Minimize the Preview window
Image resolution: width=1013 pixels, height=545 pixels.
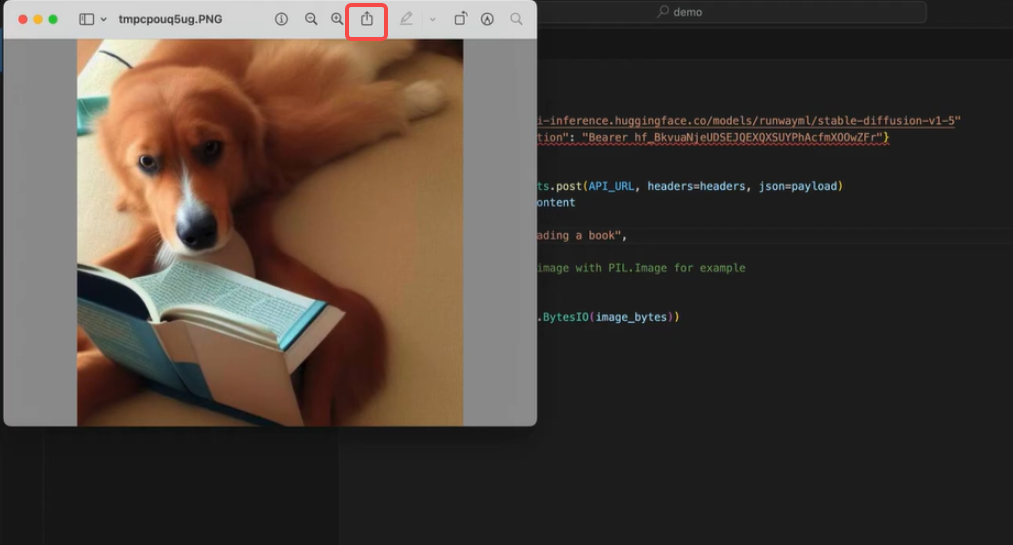click(x=37, y=19)
